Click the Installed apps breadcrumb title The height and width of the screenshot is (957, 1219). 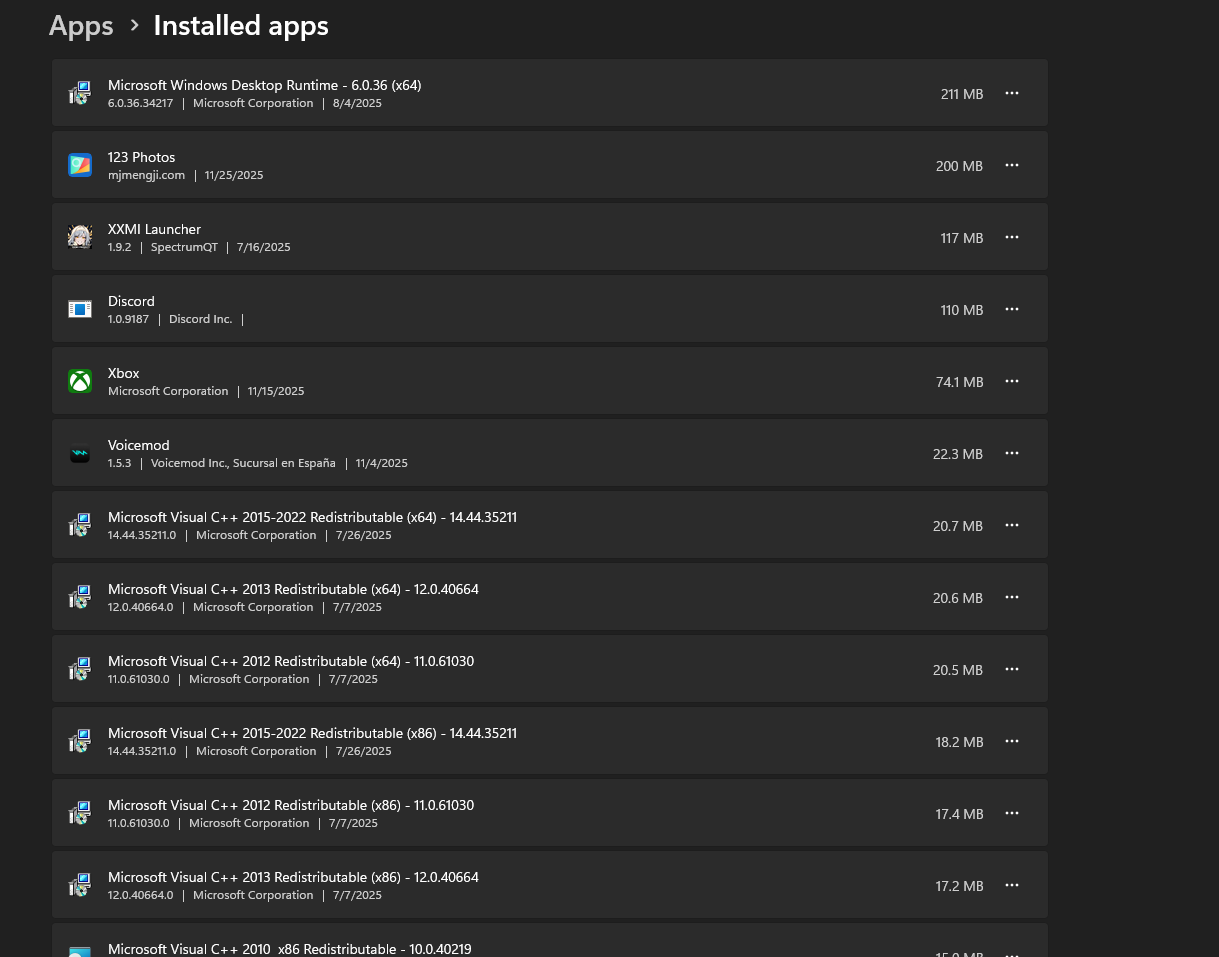[x=241, y=26]
